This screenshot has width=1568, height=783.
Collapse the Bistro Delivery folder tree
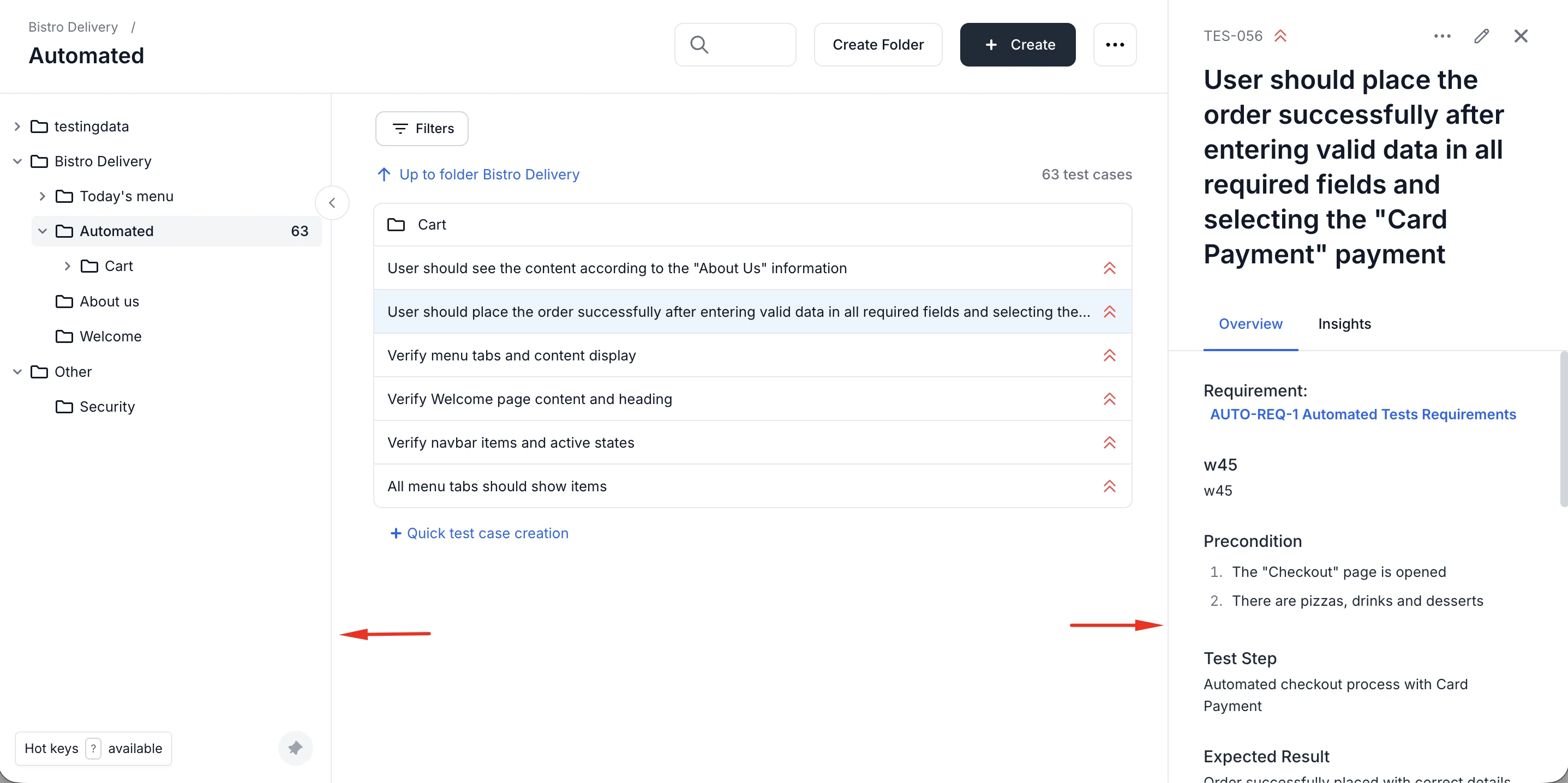[17, 161]
